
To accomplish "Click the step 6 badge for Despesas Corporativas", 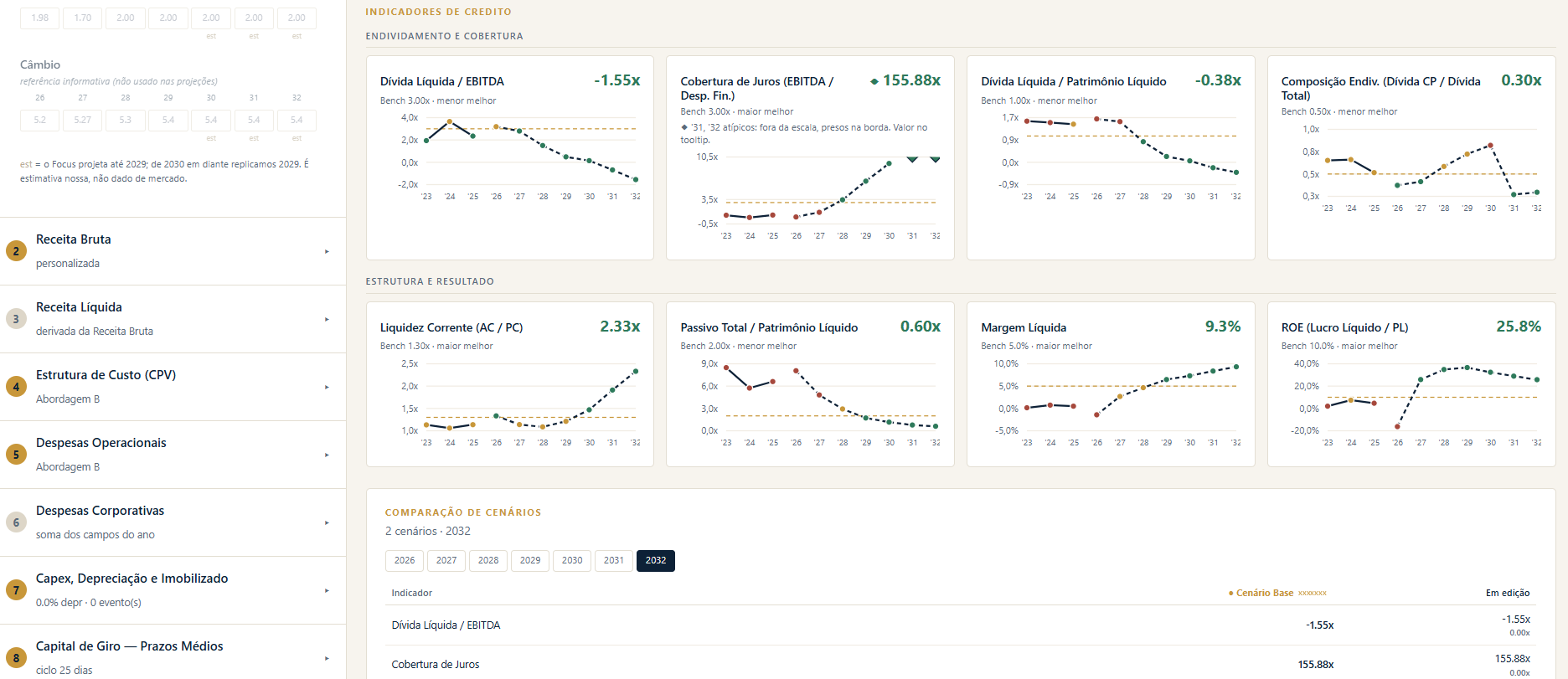I will point(16,522).
